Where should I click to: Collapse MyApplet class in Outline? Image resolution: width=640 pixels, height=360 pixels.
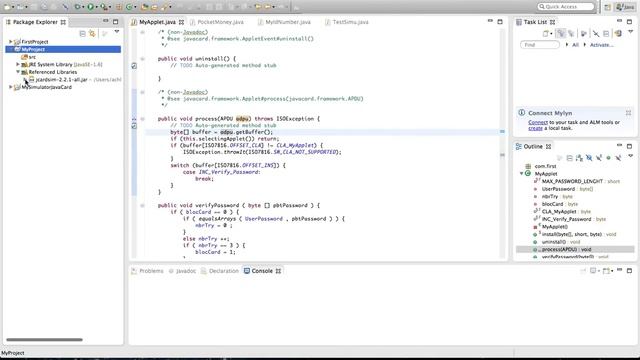click(521, 173)
